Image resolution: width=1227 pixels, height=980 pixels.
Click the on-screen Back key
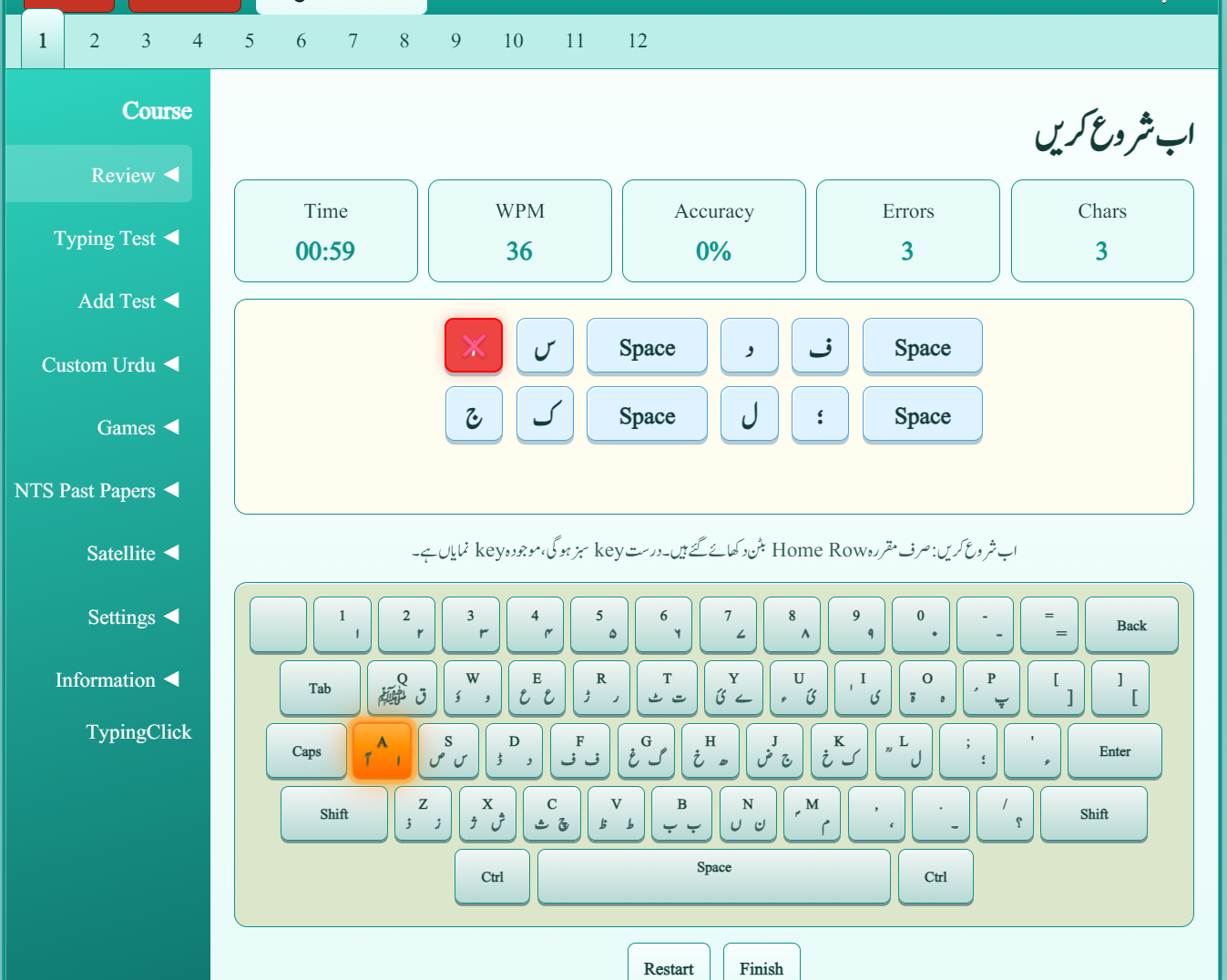pyautogui.click(x=1131, y=625)
